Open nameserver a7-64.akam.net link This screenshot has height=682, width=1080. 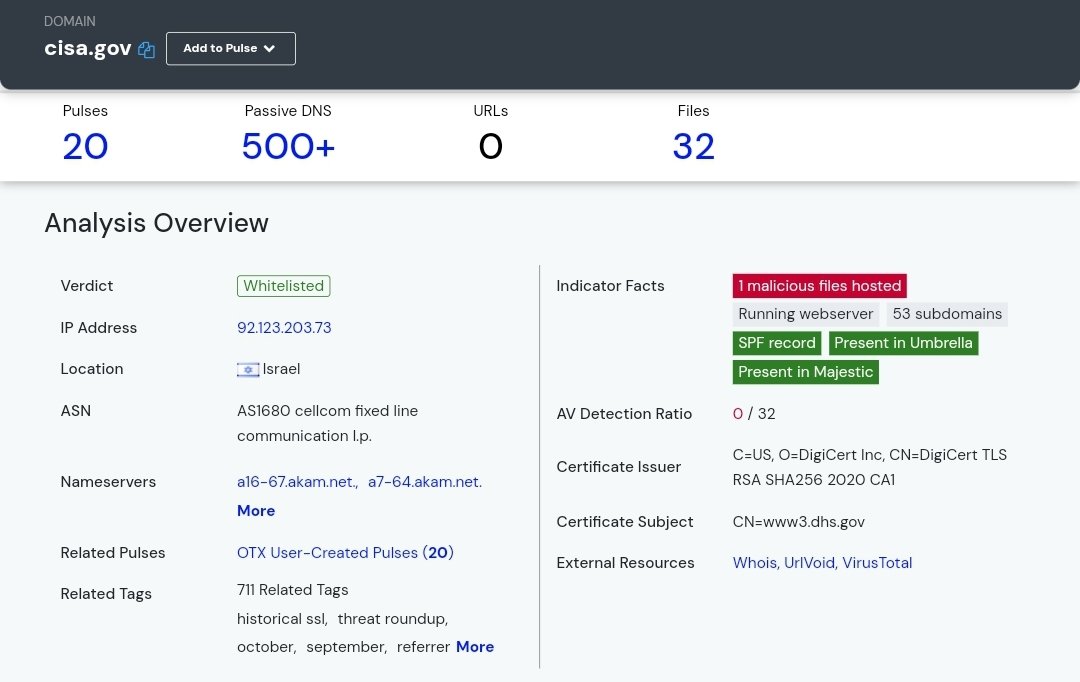(425, 482)
